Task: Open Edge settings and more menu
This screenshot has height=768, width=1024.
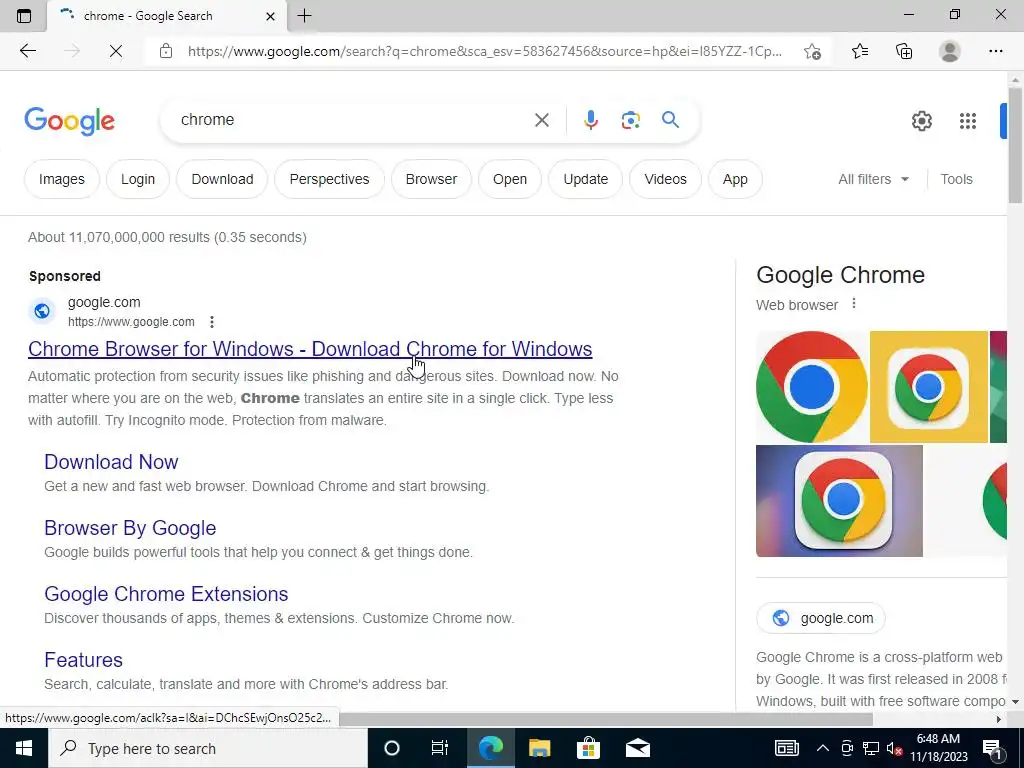Action: [x=995, y=51]
